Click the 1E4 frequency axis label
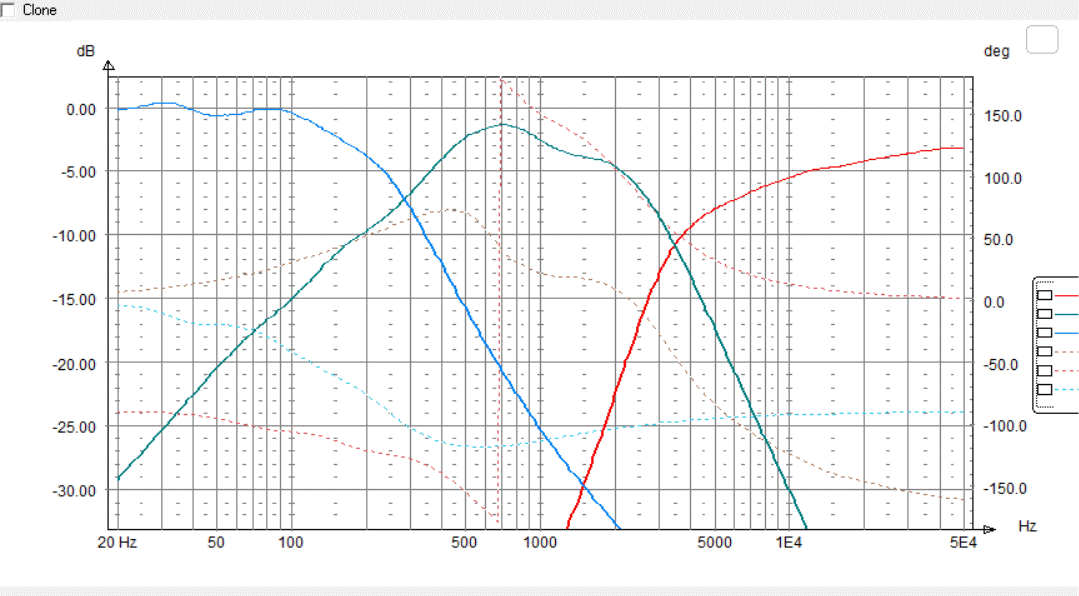 (x=789, y=542)
